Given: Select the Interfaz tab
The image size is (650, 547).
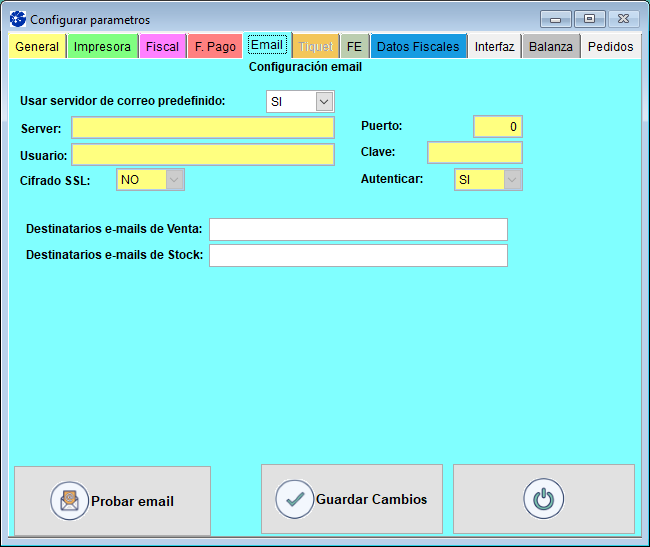Looking at the screenshot, I should click(x=495, y=46).
